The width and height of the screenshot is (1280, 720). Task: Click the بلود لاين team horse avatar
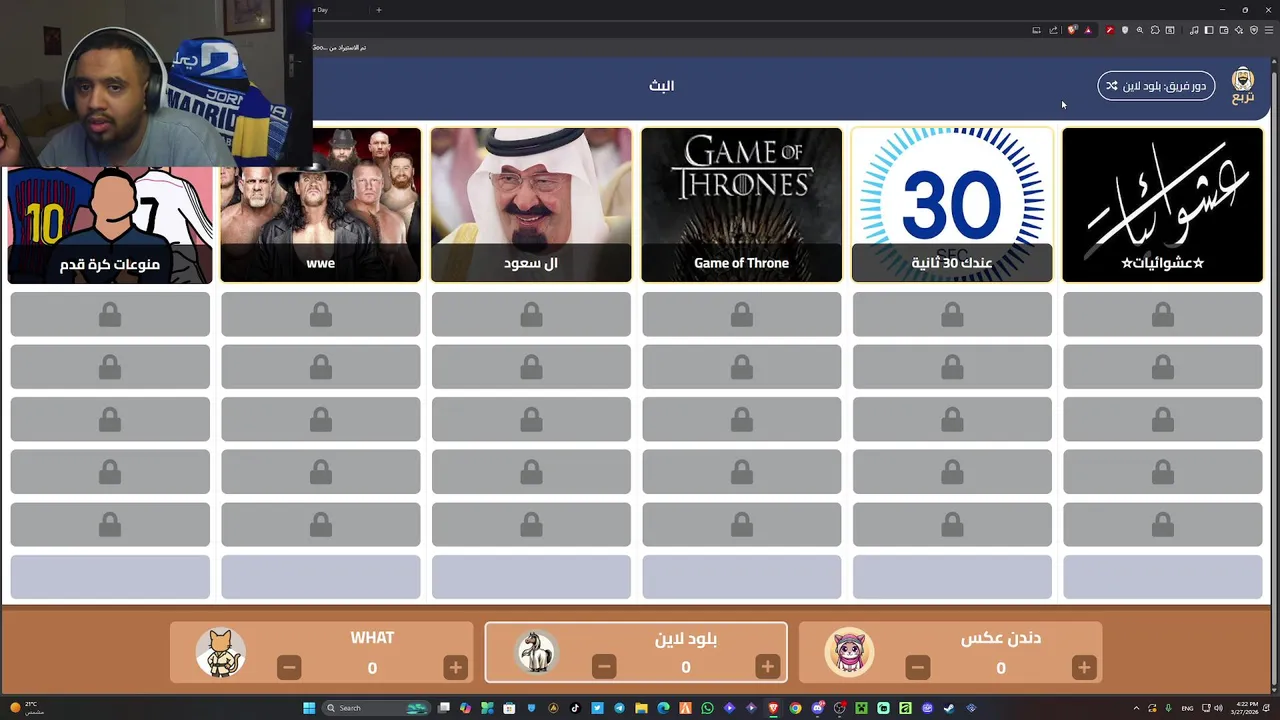[536, 652]
